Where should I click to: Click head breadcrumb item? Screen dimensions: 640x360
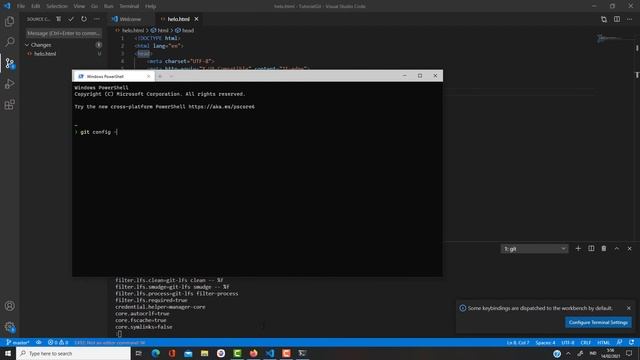[188, 30]
